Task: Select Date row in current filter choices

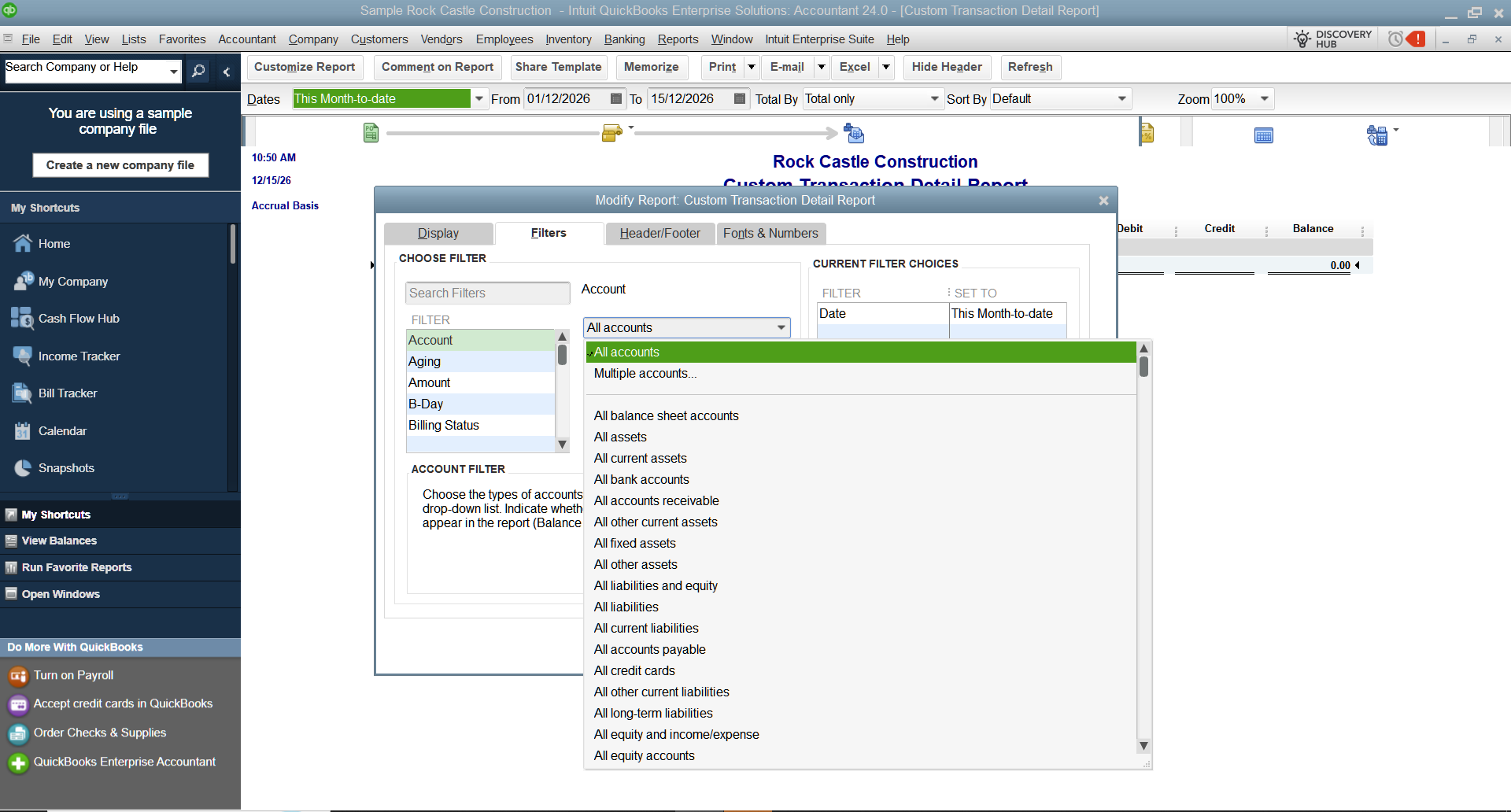Action: [x=942, y=314]
